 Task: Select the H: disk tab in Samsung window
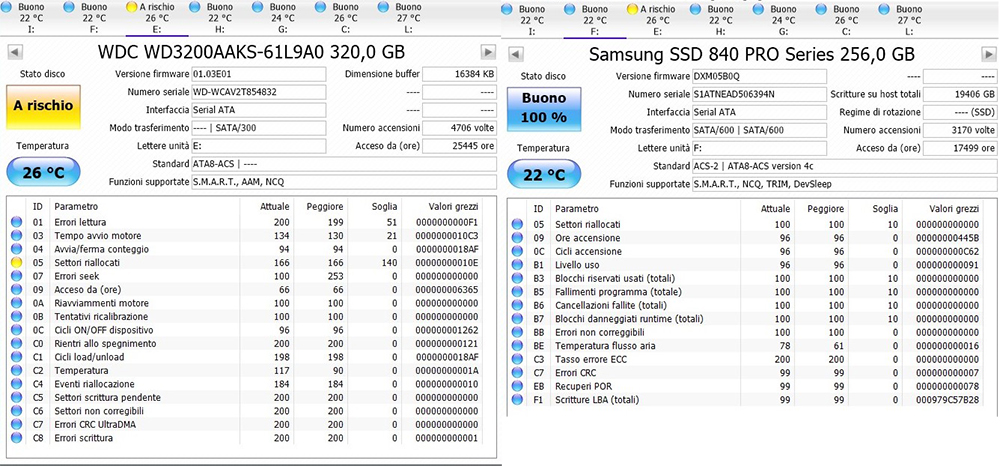[x=721, y=20]
